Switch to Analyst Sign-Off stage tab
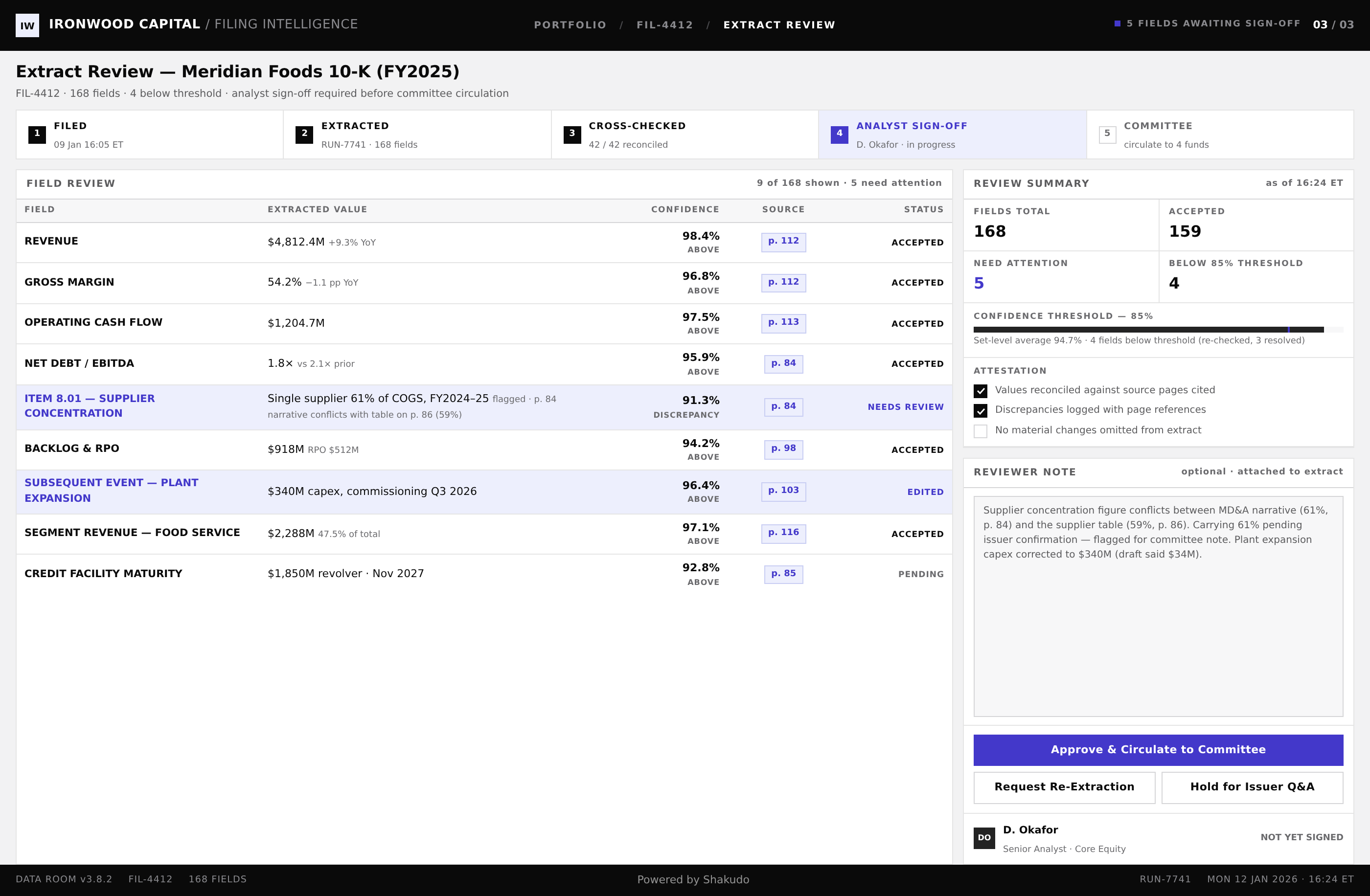Image resolution: width=1370 pixels, height=896 pixels. tap(952, 134)
